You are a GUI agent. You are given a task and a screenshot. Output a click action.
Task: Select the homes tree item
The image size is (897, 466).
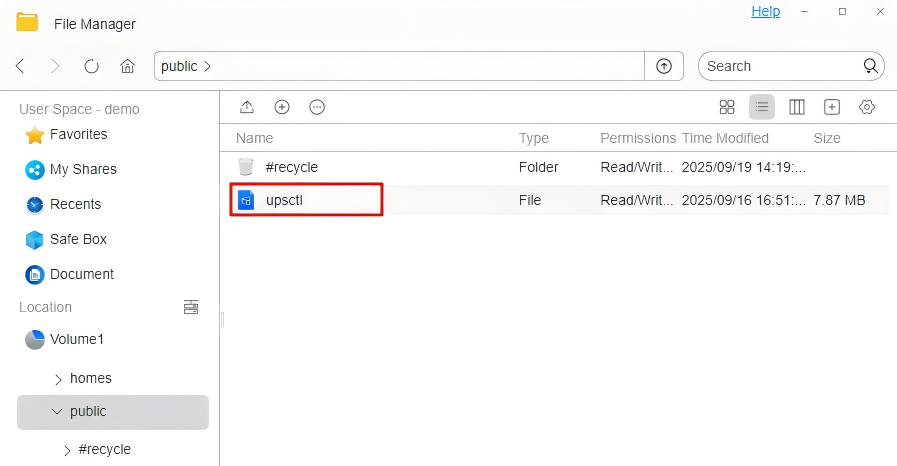[x=90, y=379]
